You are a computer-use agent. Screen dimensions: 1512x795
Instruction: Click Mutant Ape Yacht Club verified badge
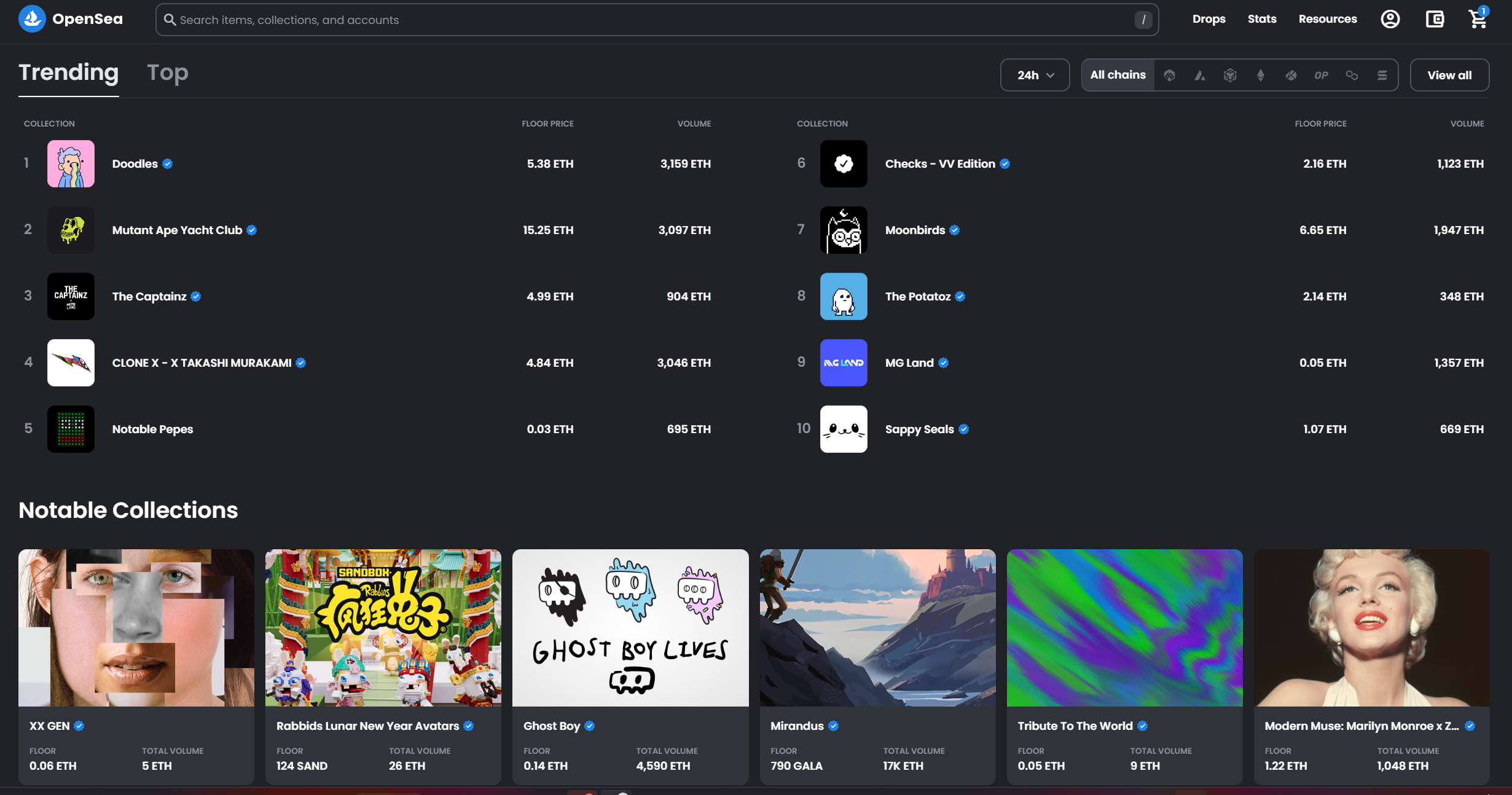[251, 230]
